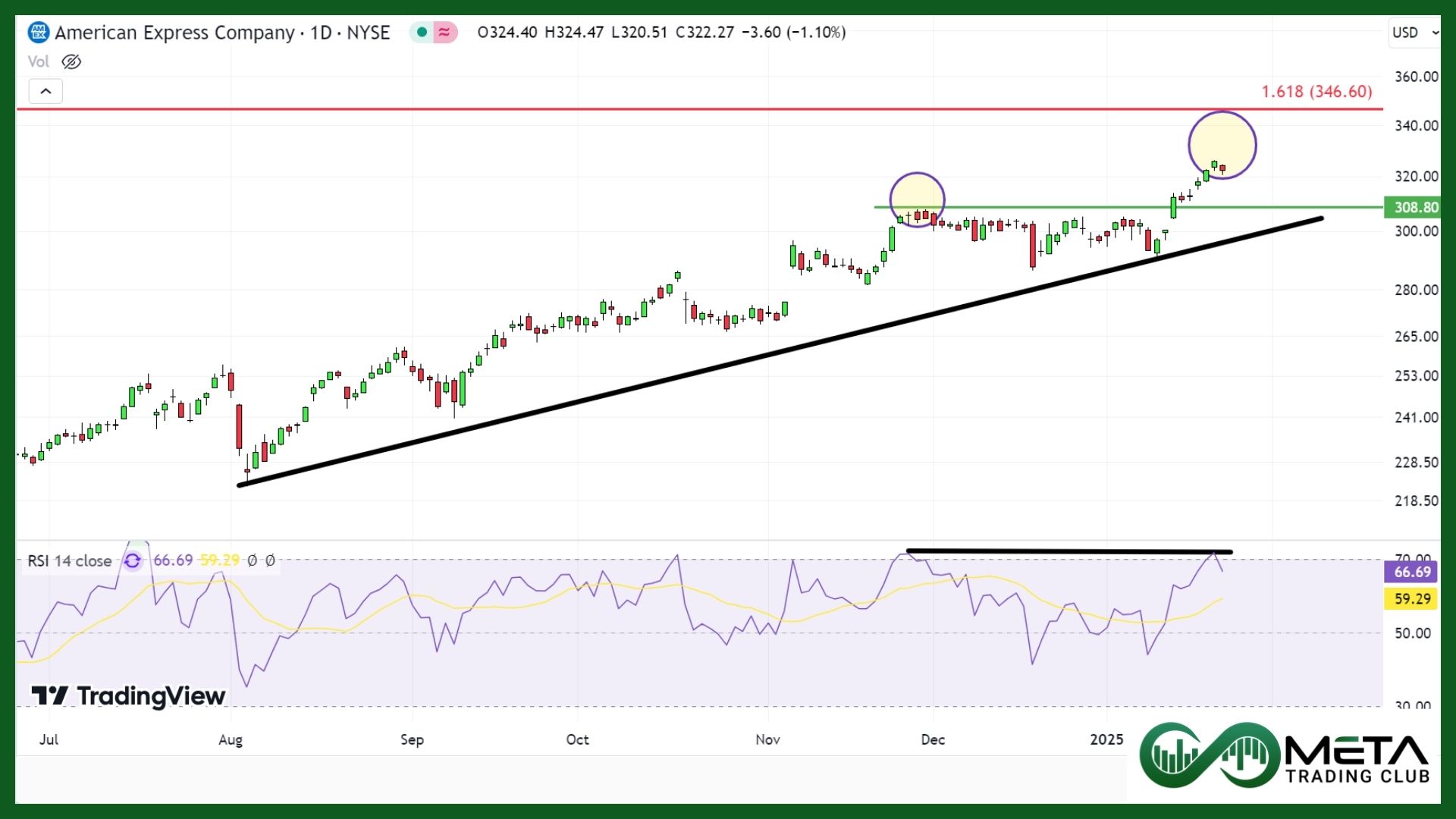The image size is (1456, 819).
Task: Click the H324.47 high value in header
Action: pyautogui.click(x=574, y=33)
